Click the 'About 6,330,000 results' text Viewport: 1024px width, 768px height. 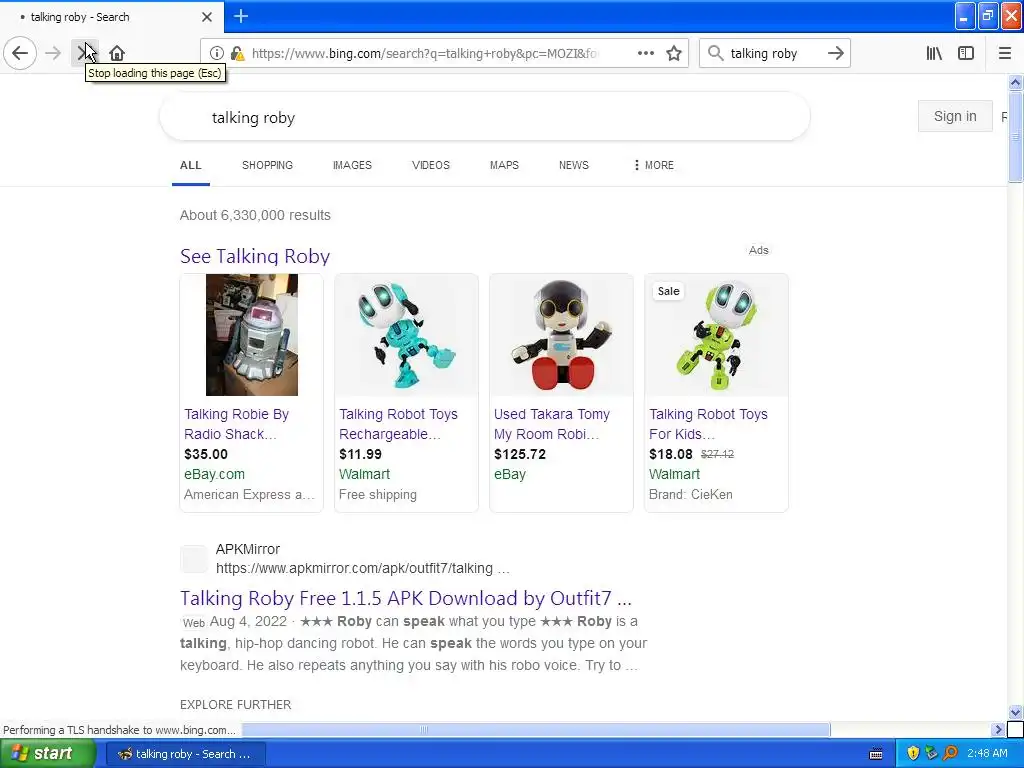coord(255,215)
